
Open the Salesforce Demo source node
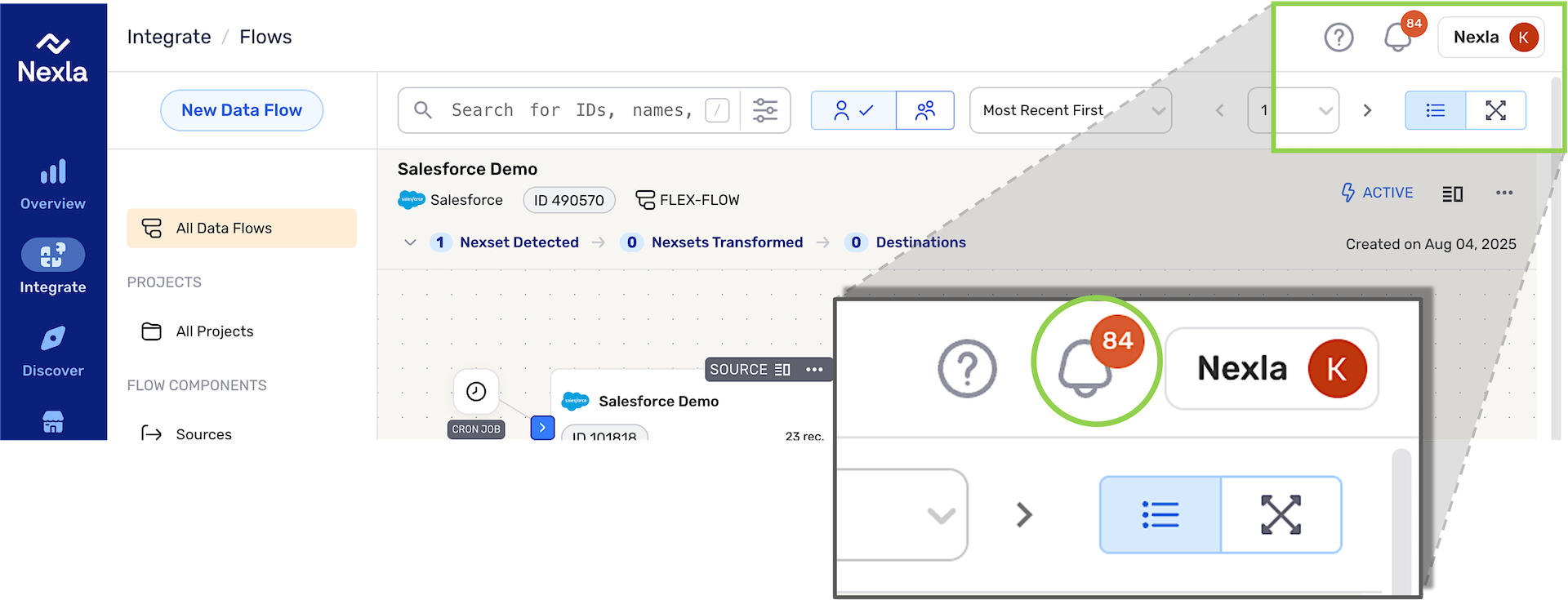click(x=658, y=401)
